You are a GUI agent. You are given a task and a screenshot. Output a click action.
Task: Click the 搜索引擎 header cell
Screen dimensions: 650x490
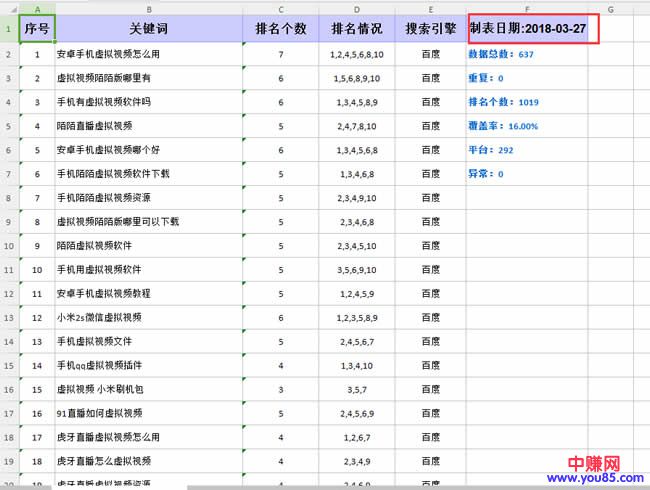tap(431, 29)
